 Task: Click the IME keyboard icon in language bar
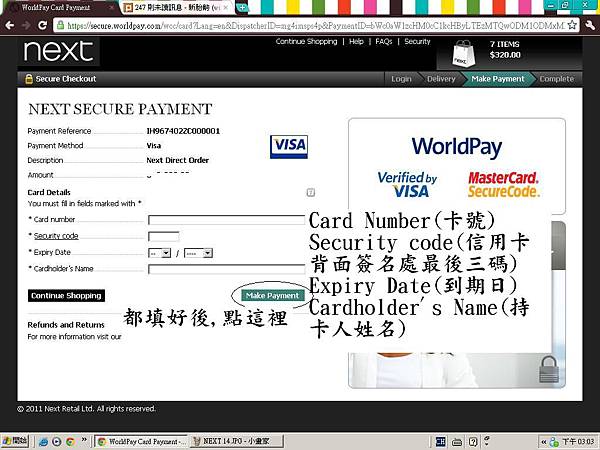tap(457, 442)
